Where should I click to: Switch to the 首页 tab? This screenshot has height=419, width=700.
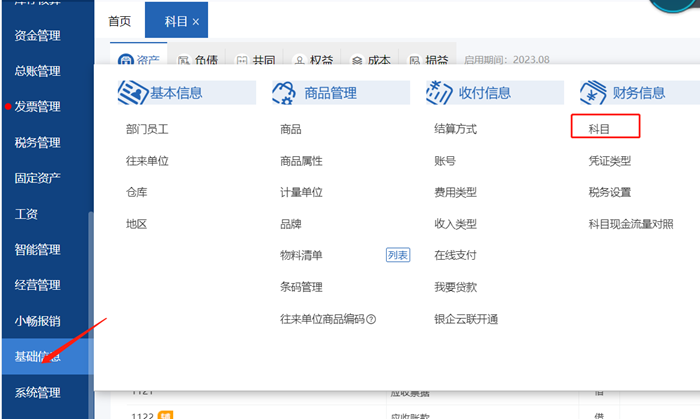(120, 21)
